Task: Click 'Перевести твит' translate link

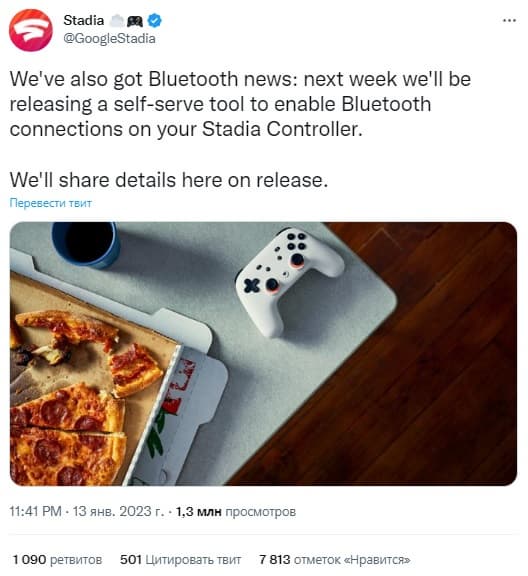Action: point(50,203)
